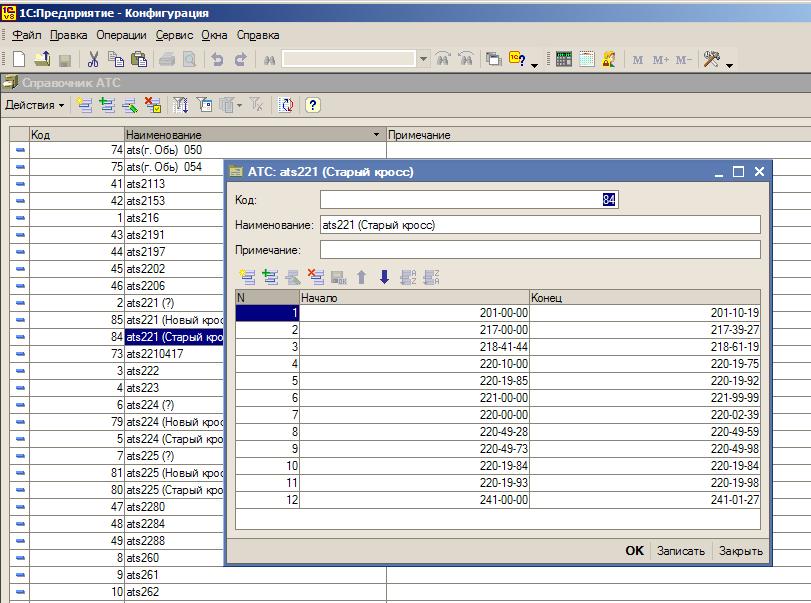Expand the search text combo box arrow

pyautogui.click(x=424, y=59)
